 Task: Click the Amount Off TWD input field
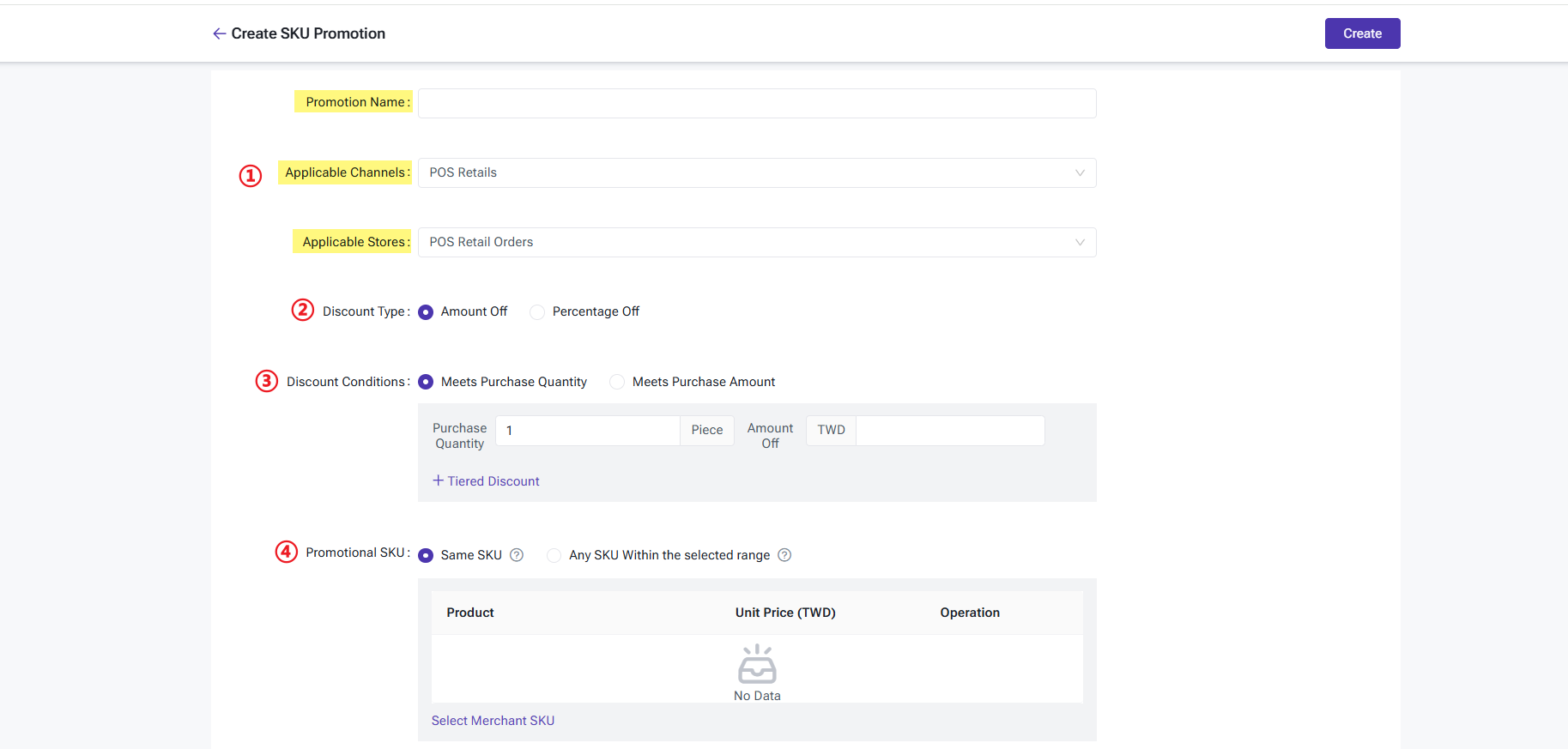click(x=949, y=431)
